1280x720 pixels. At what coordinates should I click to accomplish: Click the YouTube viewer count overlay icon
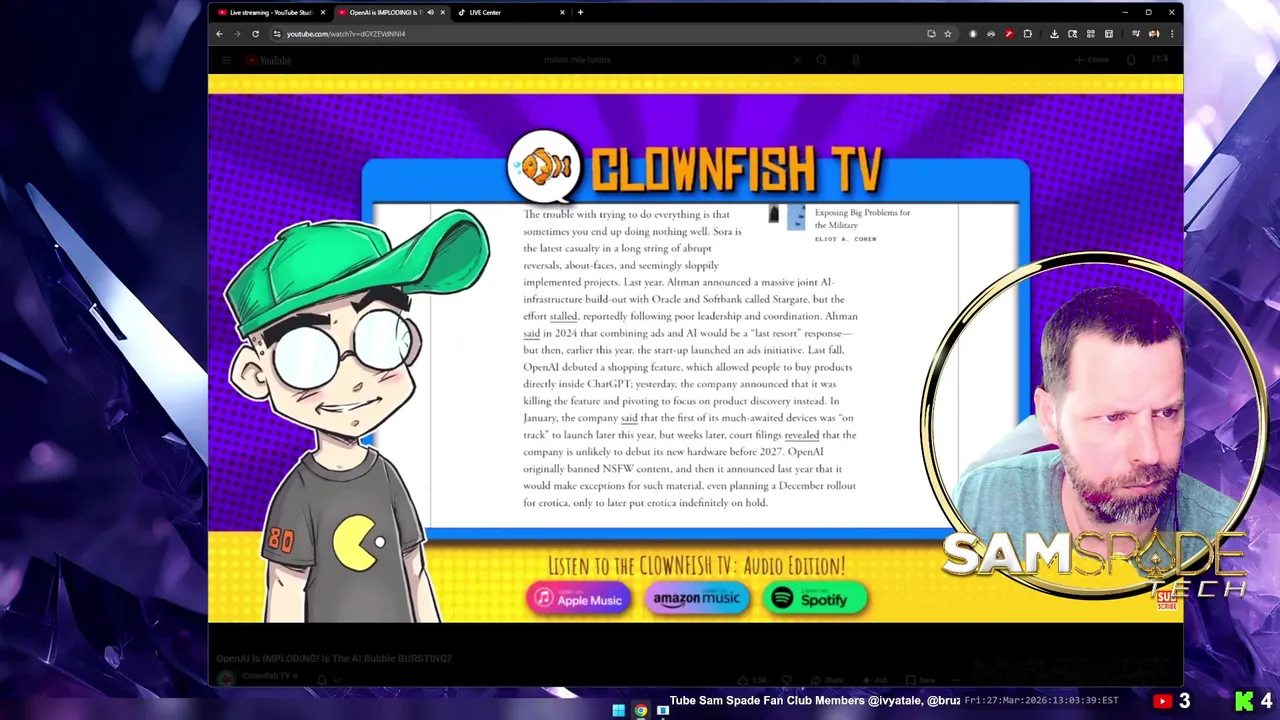[1162, 701]
